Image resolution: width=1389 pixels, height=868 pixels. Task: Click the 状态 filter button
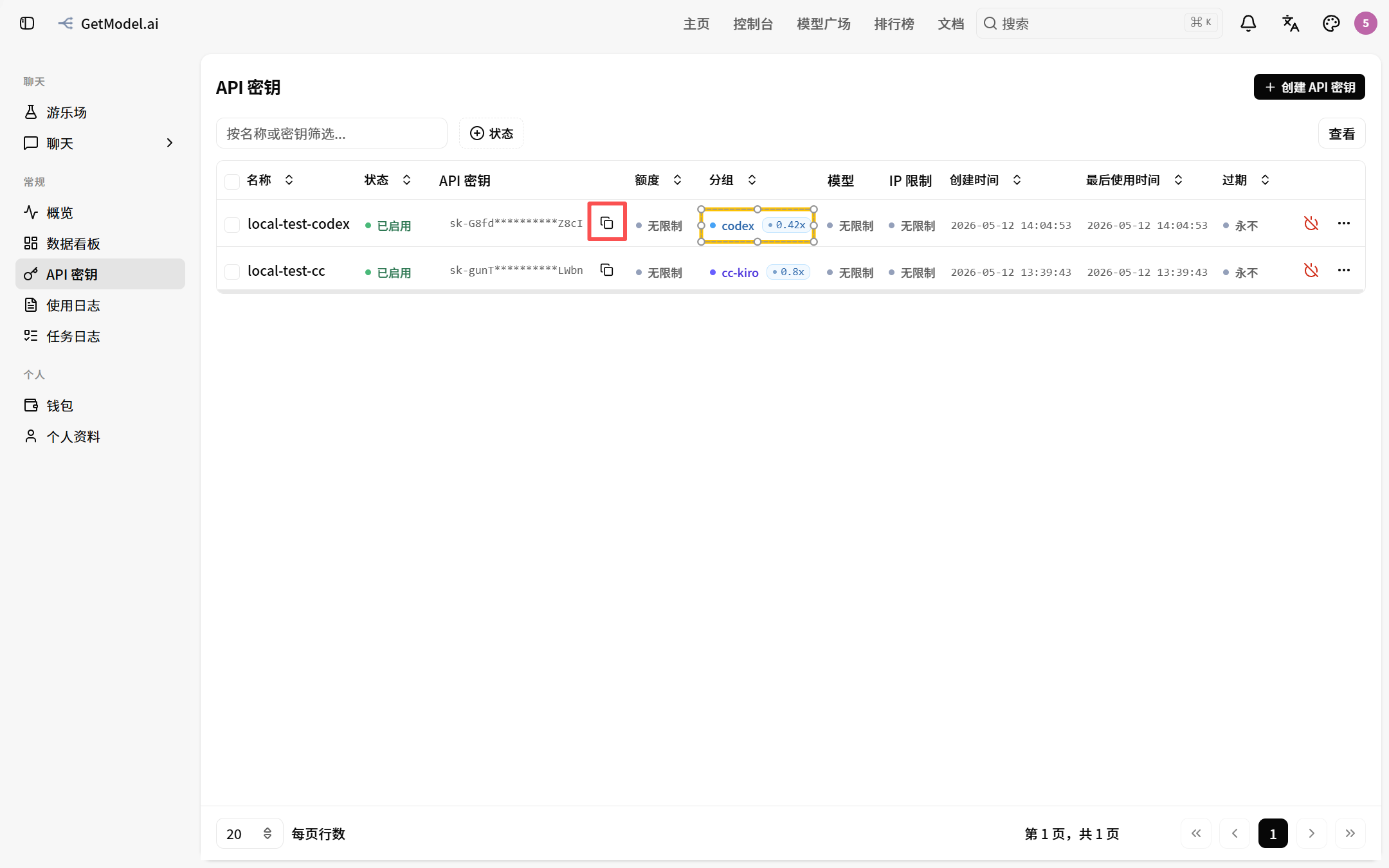491,133
